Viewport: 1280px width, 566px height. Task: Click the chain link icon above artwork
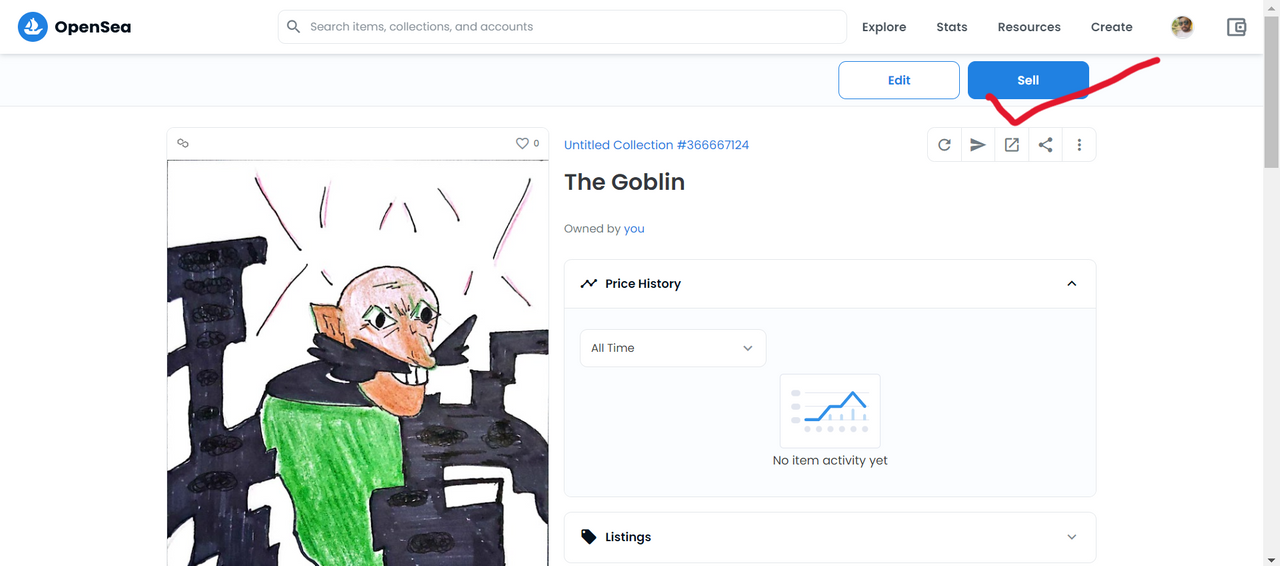pos(183,143)
